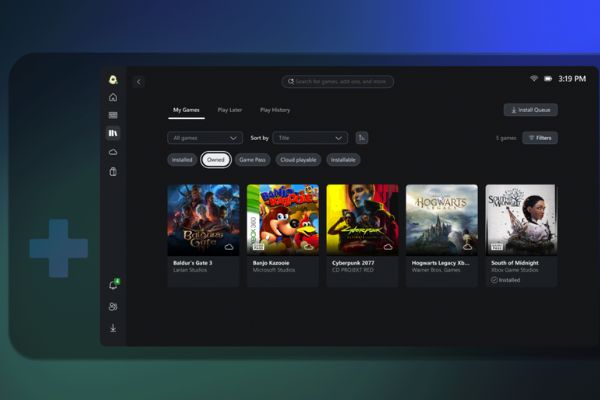This screenshot has height=400, width=600.
Task: Open the Xbox profile avatar icon
Action: (x=113, y=79)
